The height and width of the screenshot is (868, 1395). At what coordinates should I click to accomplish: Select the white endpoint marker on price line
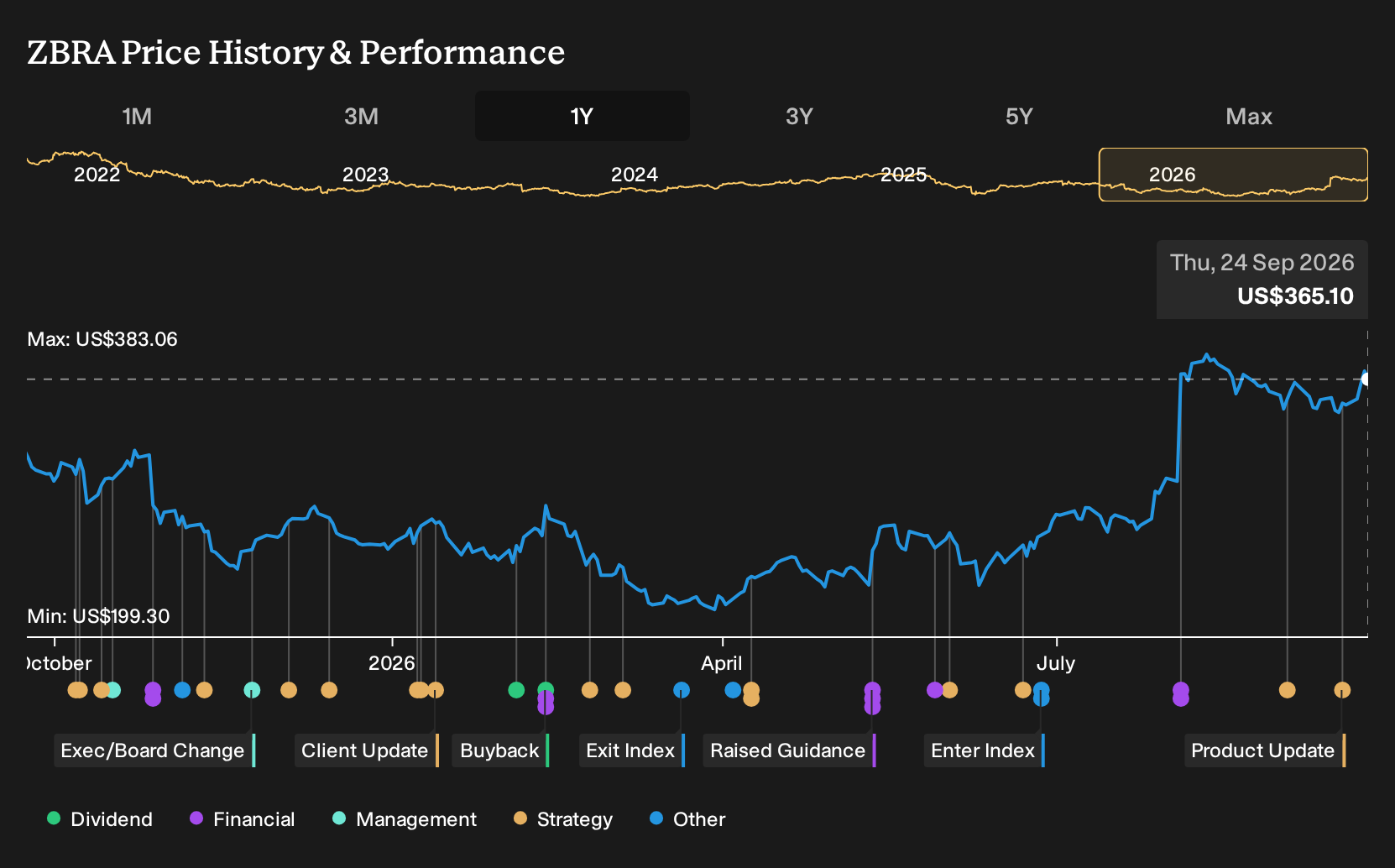tap(1366, 379)
